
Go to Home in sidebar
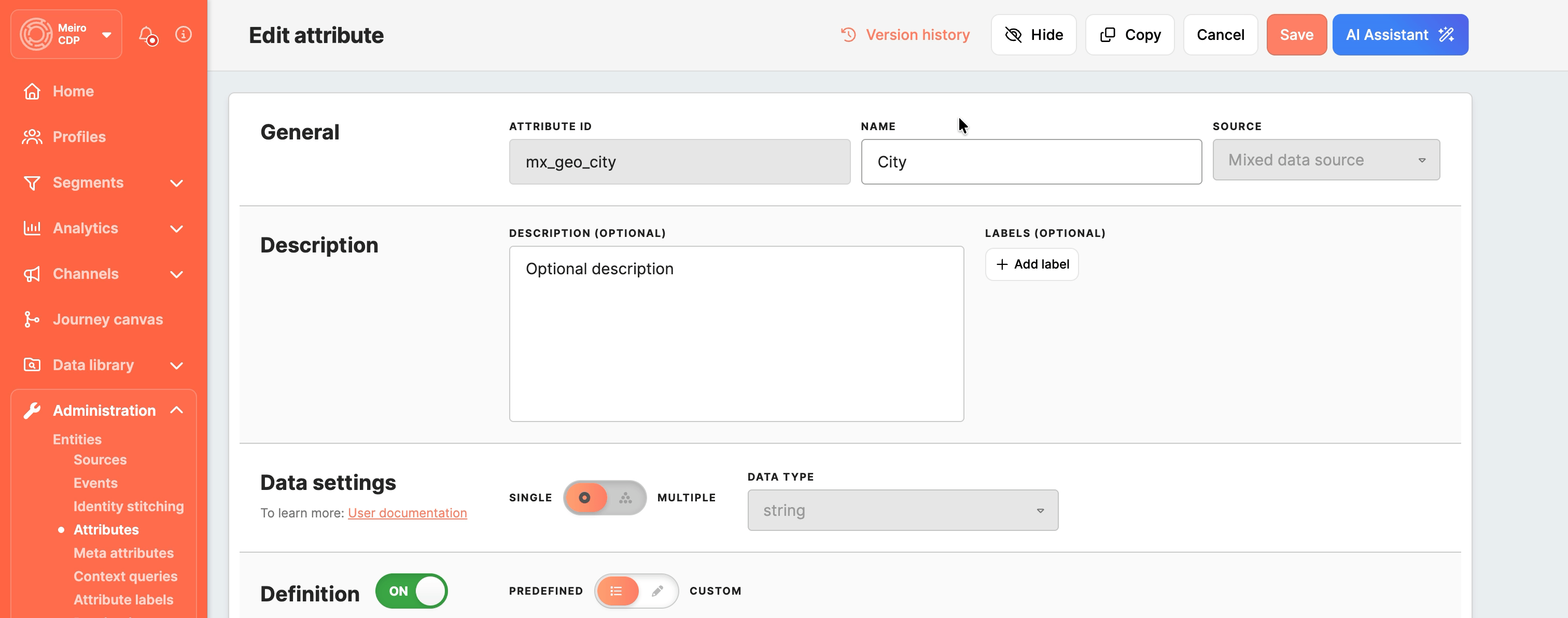pos(73,91)
